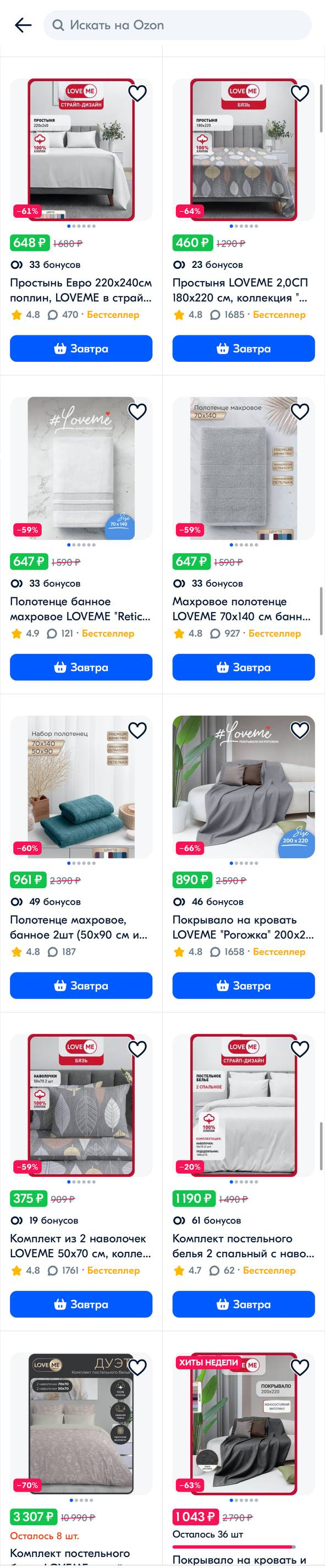Viewport: 325px width, 1568px height.
Task: Save Покрывало Рогожка 200x220 to favorites
Action: [x=300, y=730]
